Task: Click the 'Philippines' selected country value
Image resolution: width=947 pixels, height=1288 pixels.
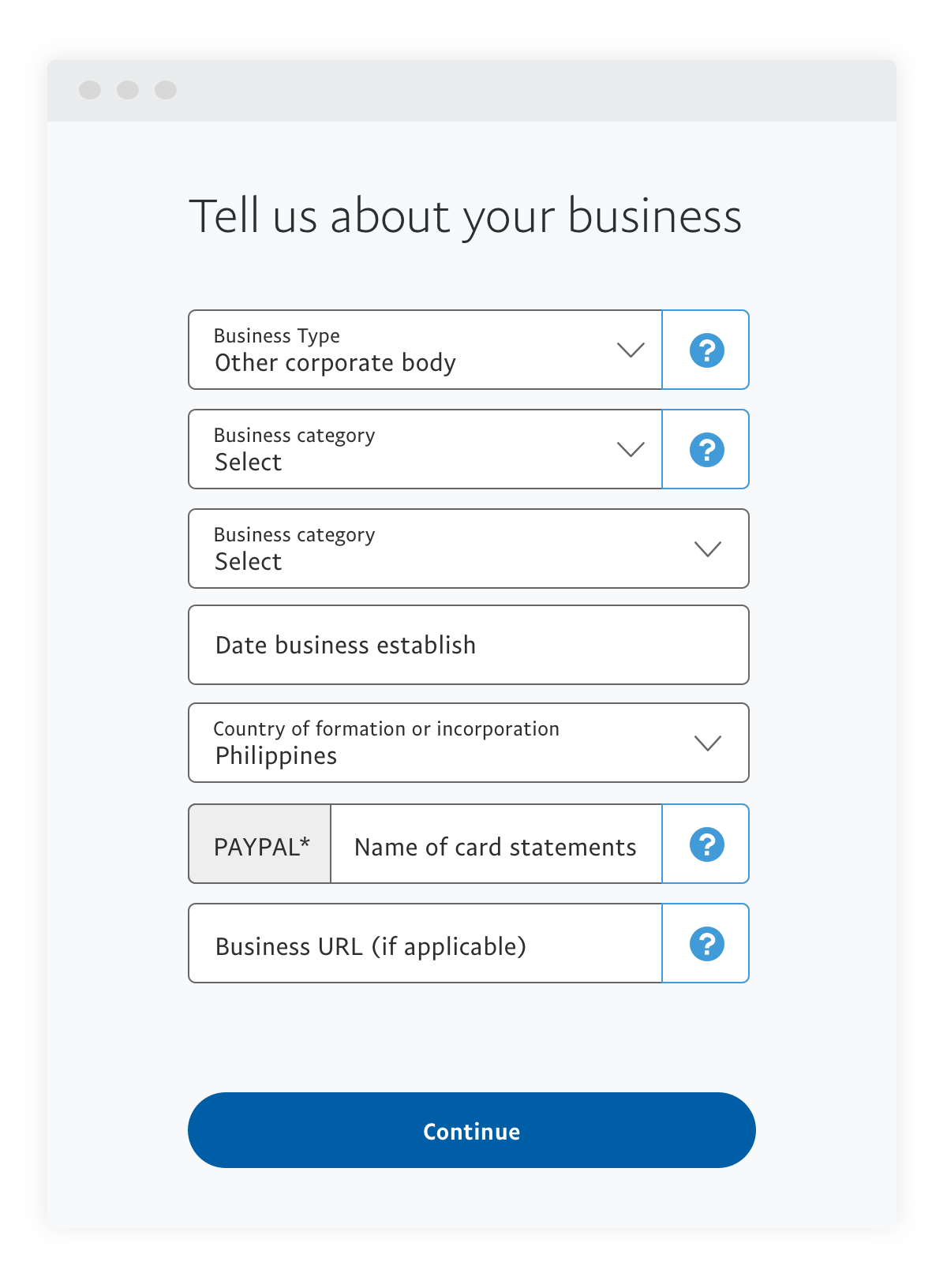Action: tap(276, 756)
